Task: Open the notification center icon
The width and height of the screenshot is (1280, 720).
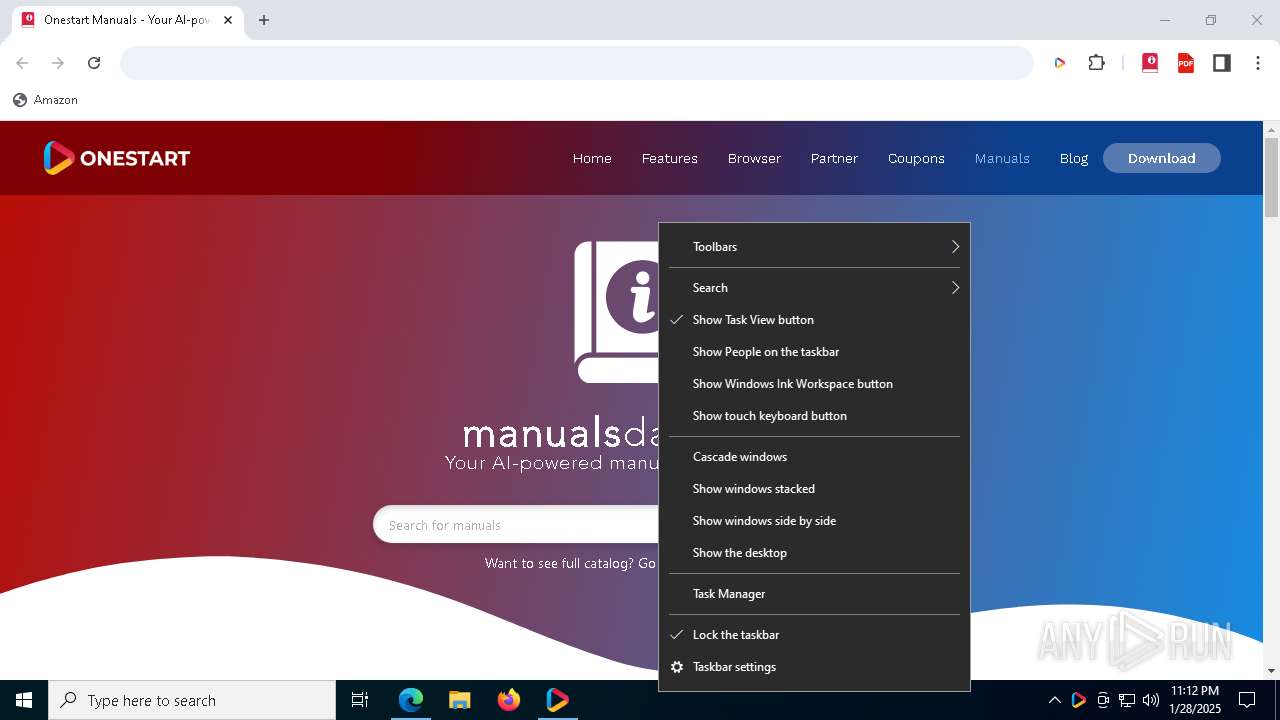Action: tap(1247, 700)
